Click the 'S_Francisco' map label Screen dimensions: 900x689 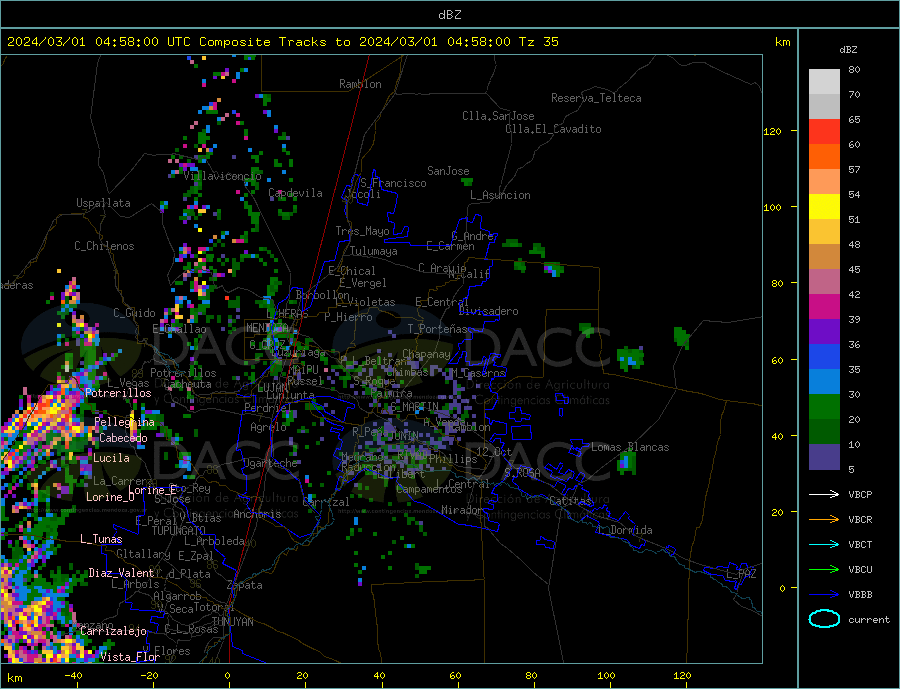(393, 183)
